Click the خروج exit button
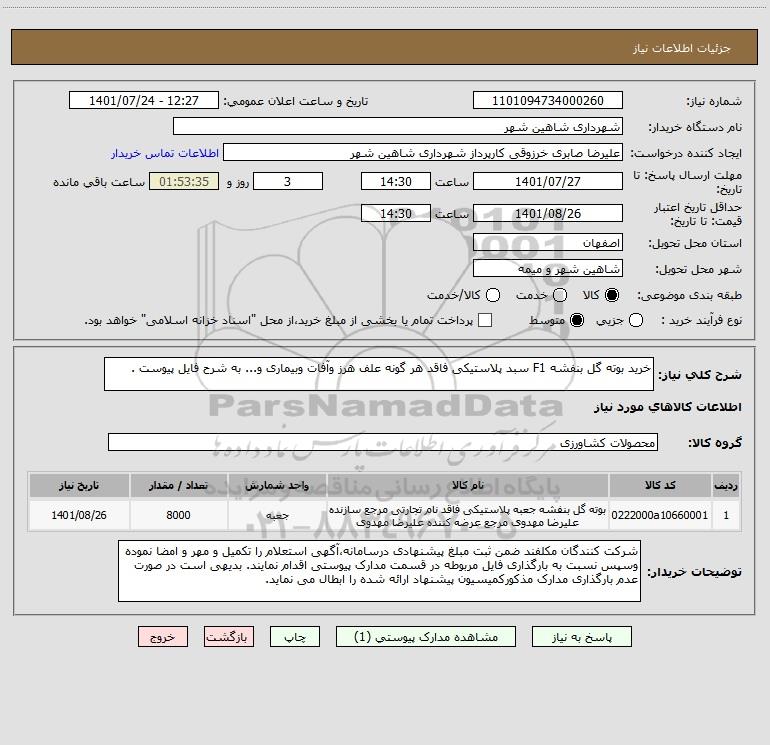 point(163,636)
